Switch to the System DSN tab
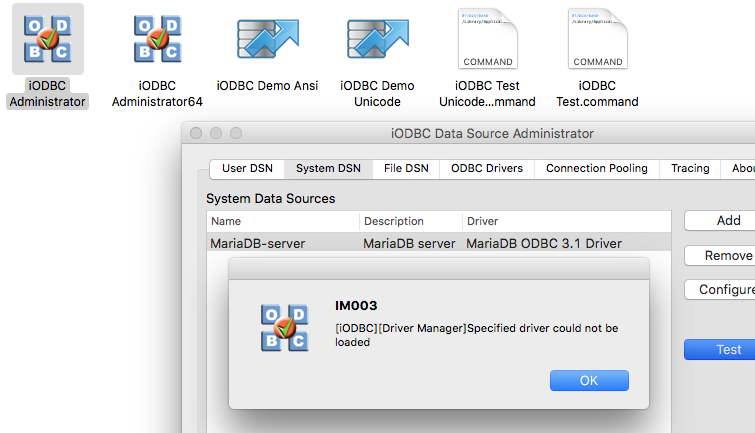 [328, 169]
